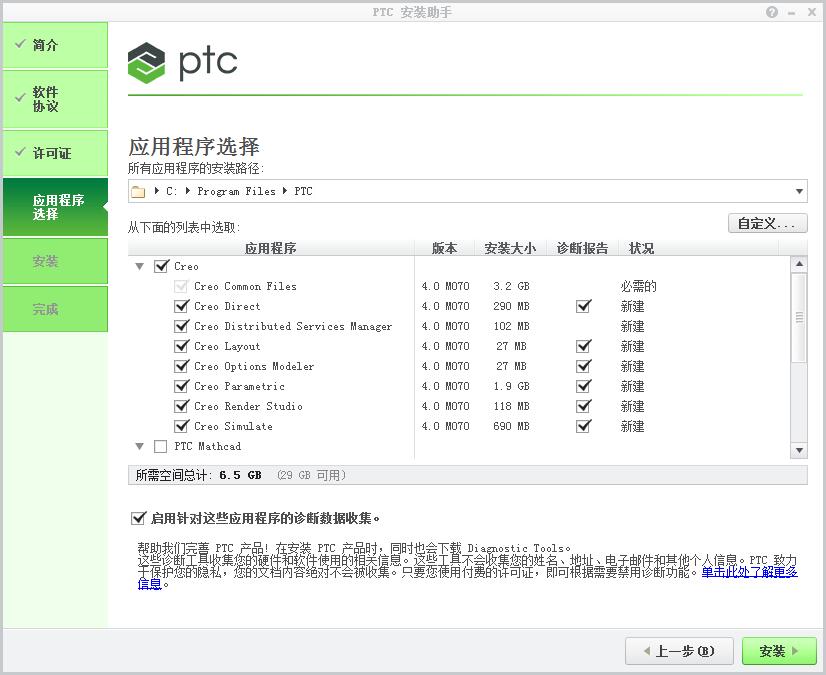This screenshot has width=826, height=675.
Task: Click the arrow before PTC in path
Action: pos(284,191)
